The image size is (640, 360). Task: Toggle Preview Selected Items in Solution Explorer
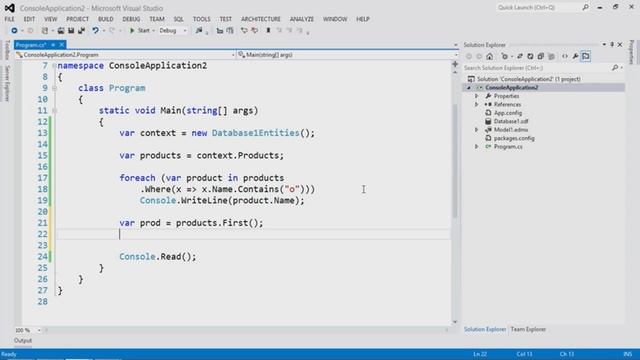pos(586,56)
